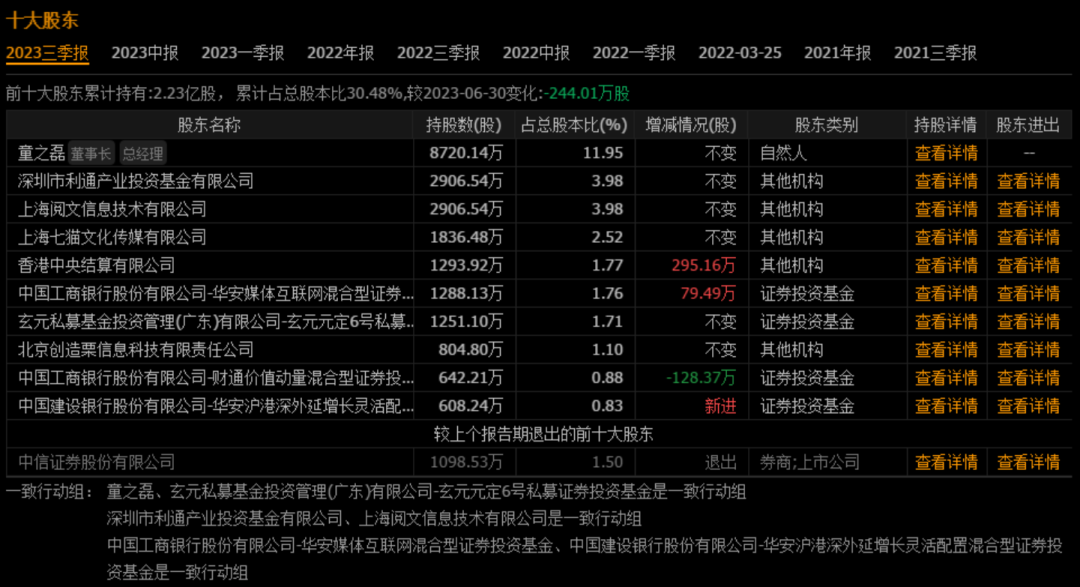Open the 2022三季报 tab
The height and width of the screenshot is (587, 1080).
(x=438, y=53)
